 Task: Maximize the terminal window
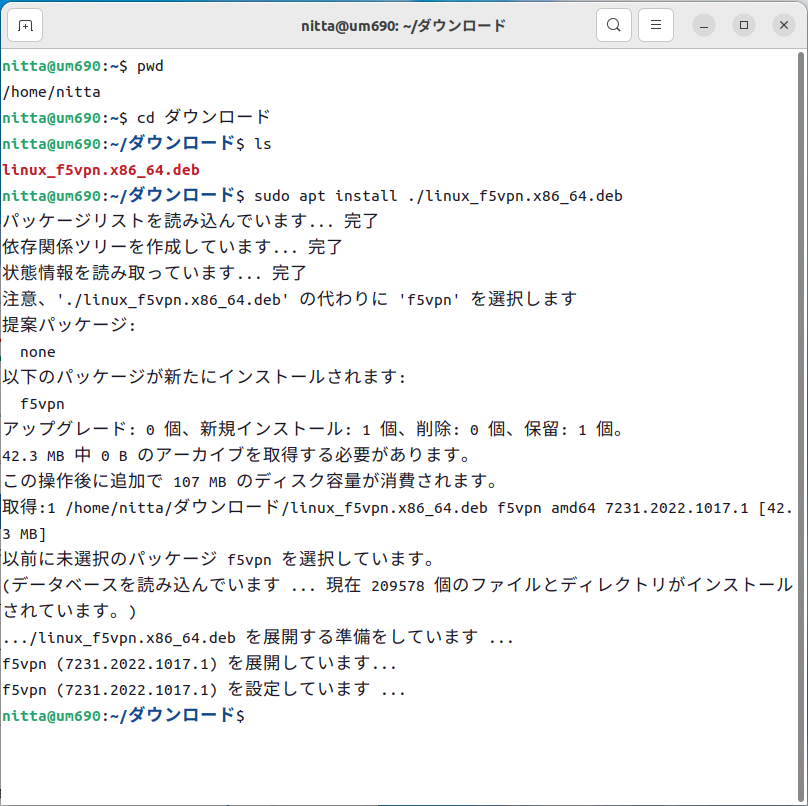tap(743, 25)
